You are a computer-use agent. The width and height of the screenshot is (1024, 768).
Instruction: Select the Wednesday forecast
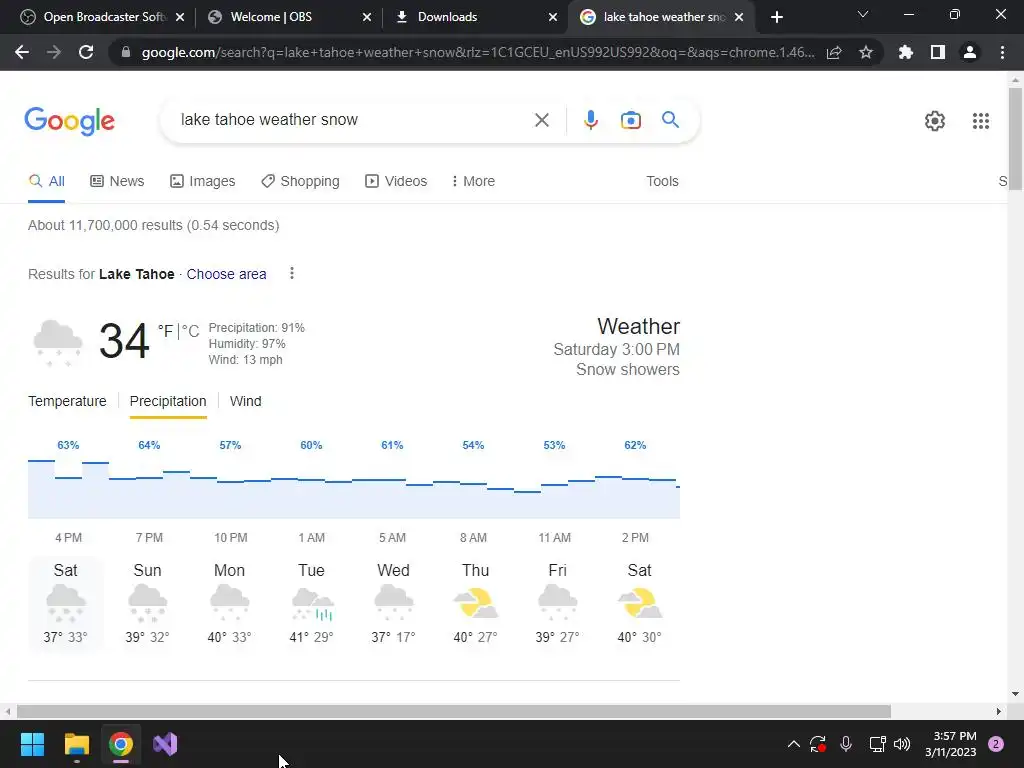[x=393, y=603]
